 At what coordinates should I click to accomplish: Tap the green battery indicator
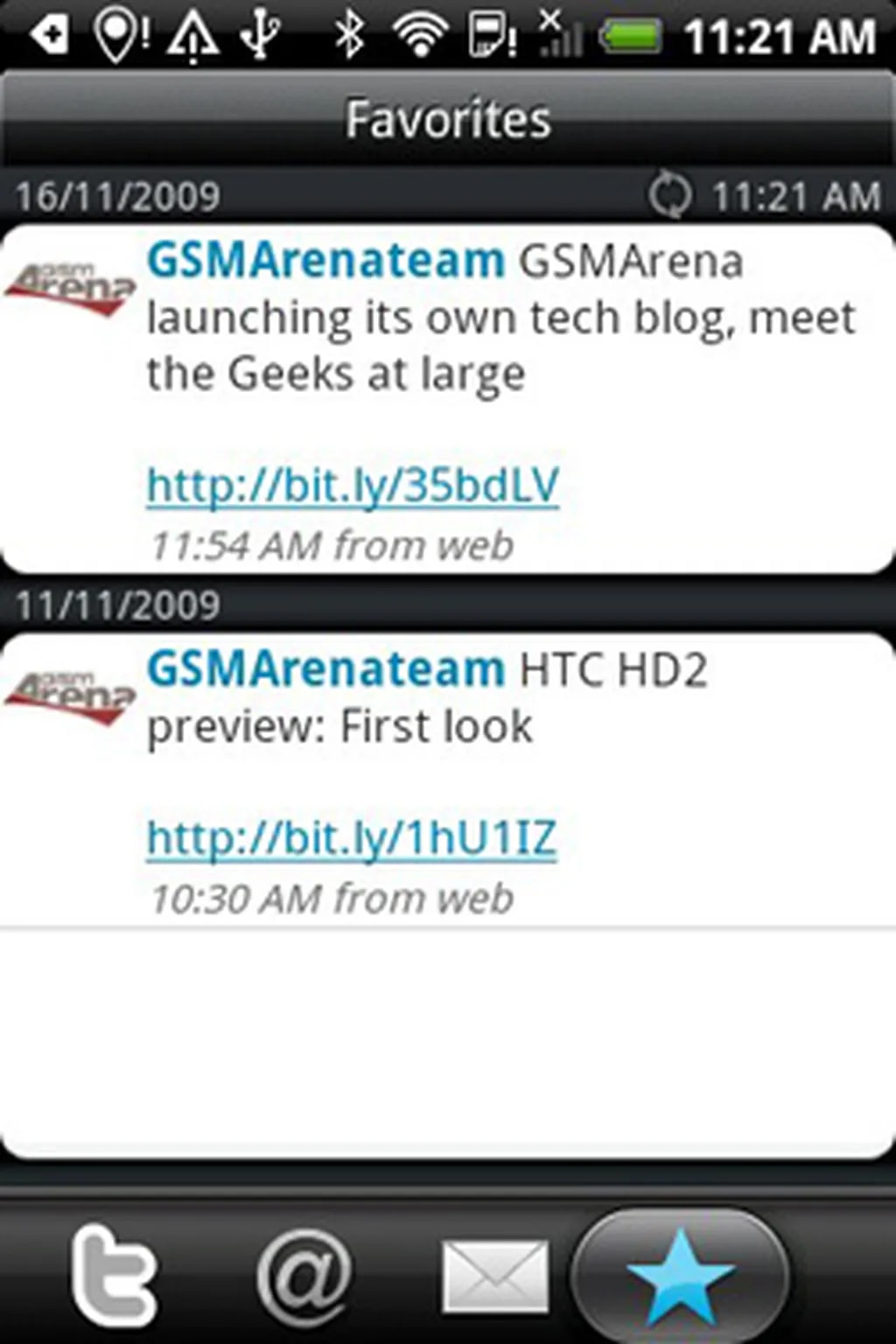pos(630,37)
